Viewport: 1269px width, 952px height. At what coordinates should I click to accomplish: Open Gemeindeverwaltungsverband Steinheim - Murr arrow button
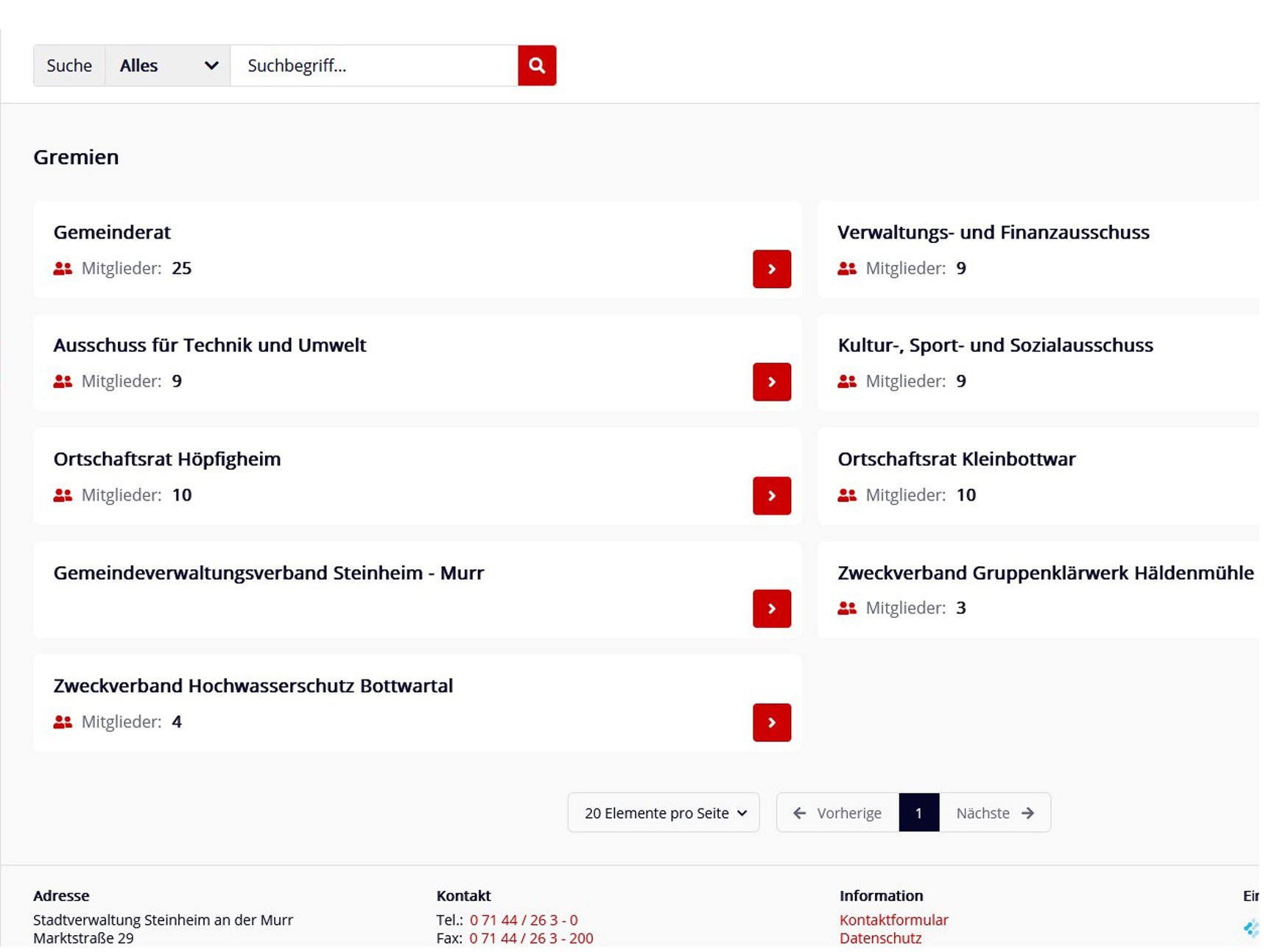pos(772,609)
